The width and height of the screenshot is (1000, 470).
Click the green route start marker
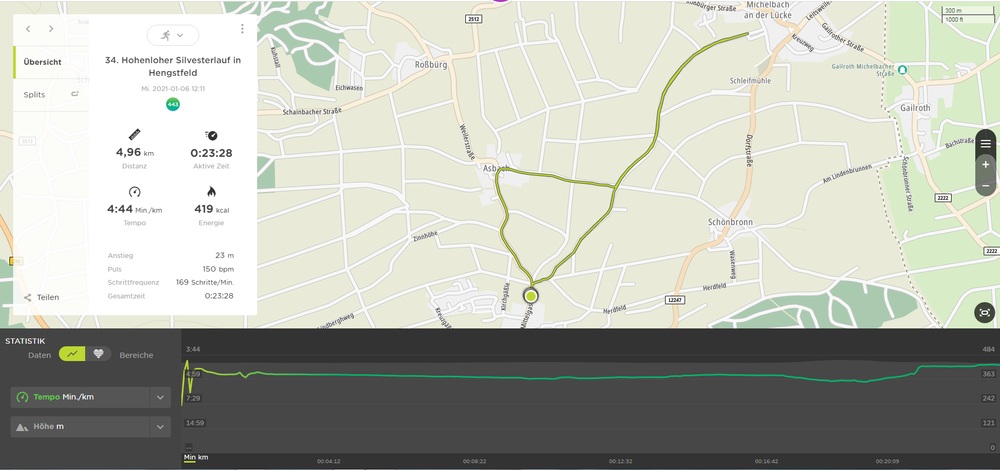530,296
